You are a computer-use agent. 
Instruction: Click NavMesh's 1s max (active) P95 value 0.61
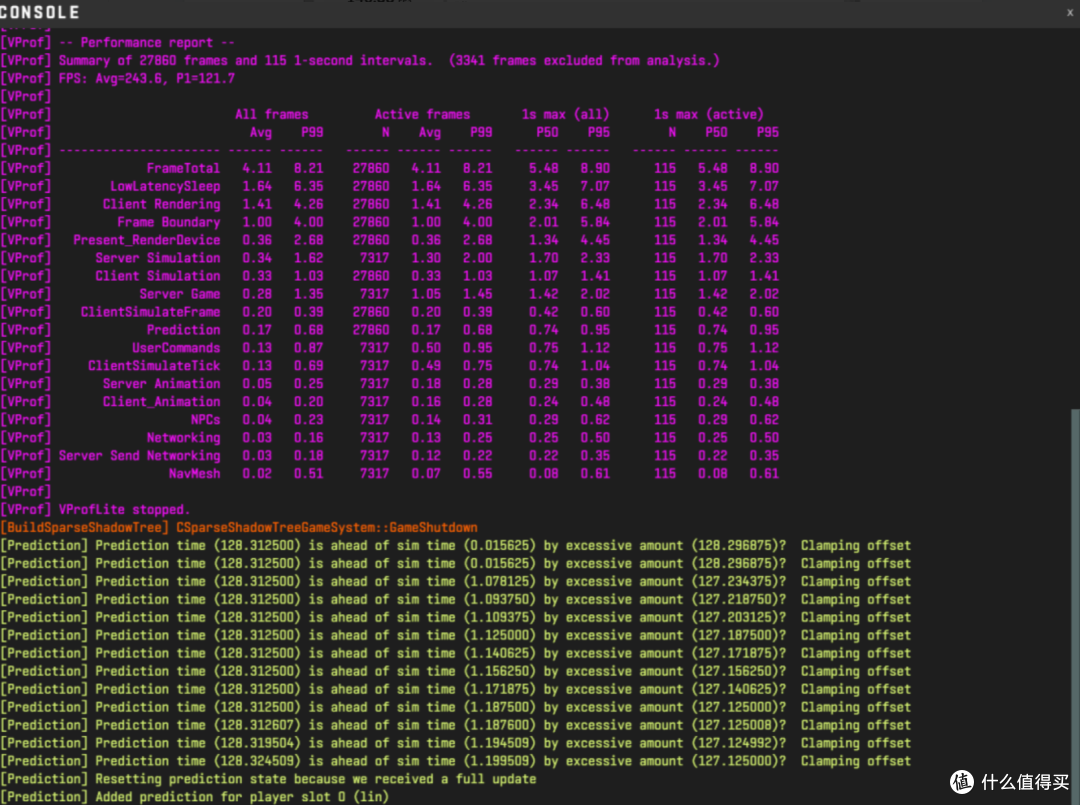764,473
